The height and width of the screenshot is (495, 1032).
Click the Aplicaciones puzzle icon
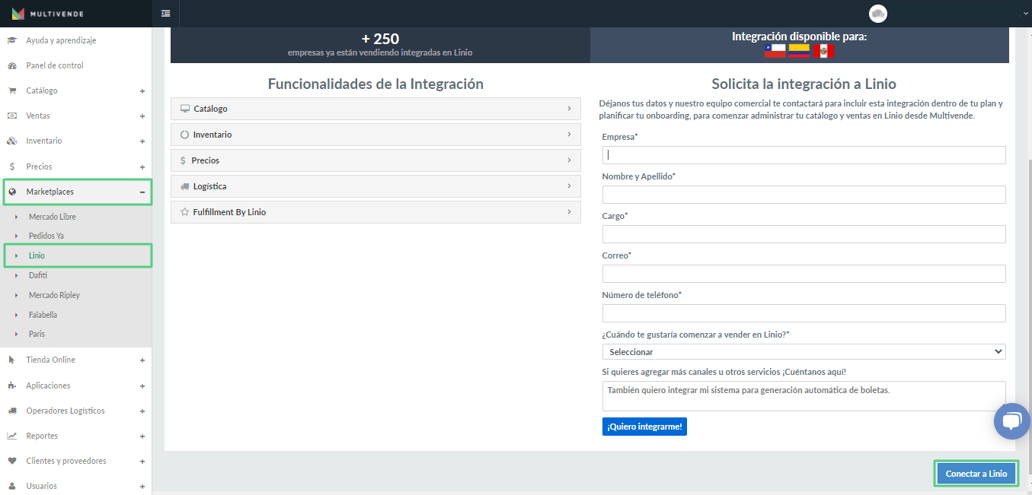[11, 386]
